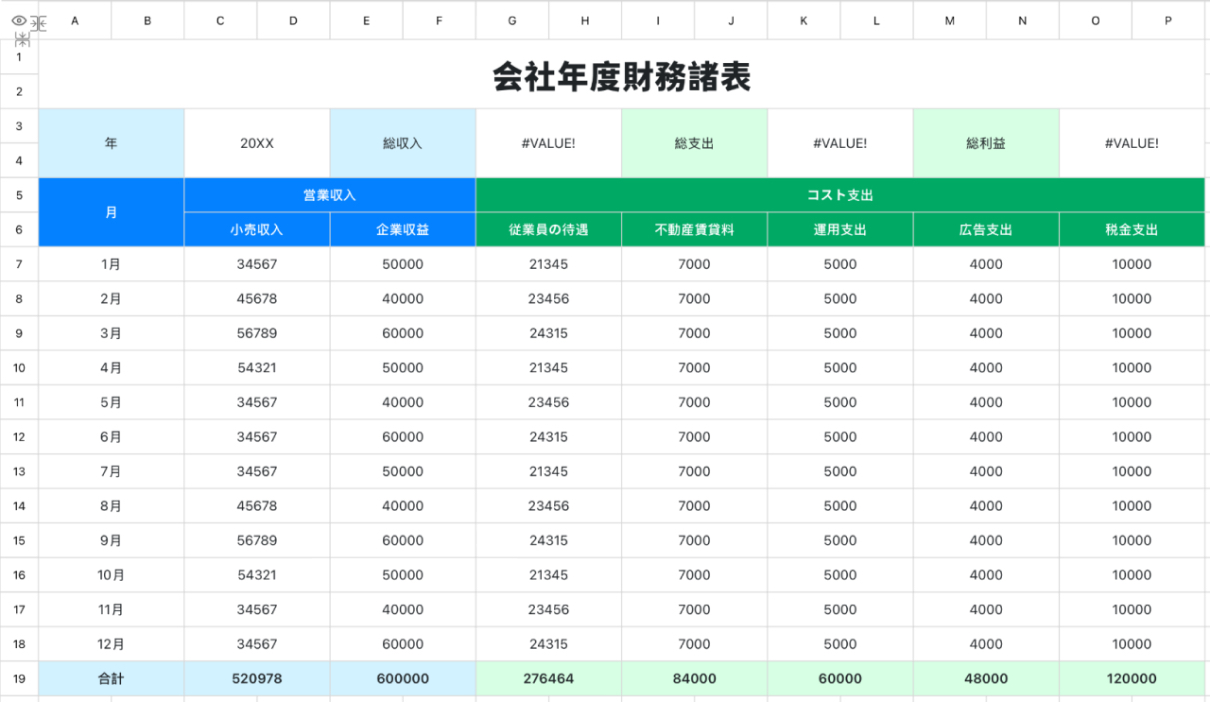Viewport: 1210px width, 702px height.
Task: Click the blue 月 header cell
Action: coord(111,212)
